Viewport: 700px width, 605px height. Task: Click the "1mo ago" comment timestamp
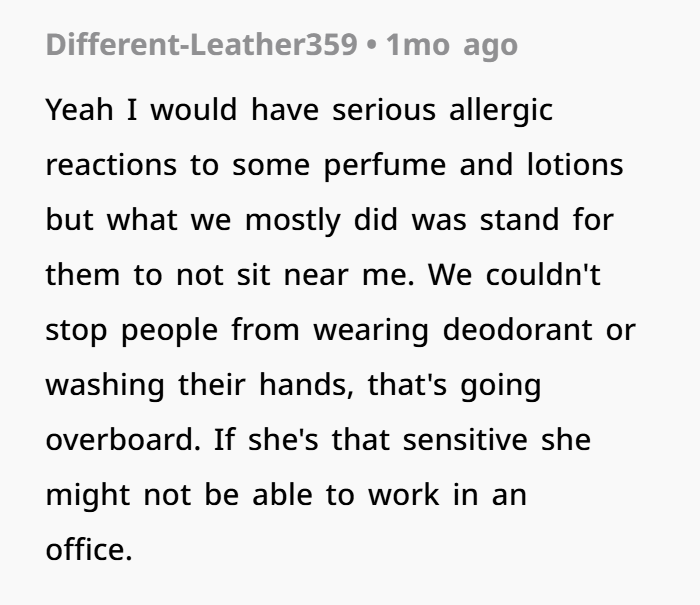[x=452, y=46]
